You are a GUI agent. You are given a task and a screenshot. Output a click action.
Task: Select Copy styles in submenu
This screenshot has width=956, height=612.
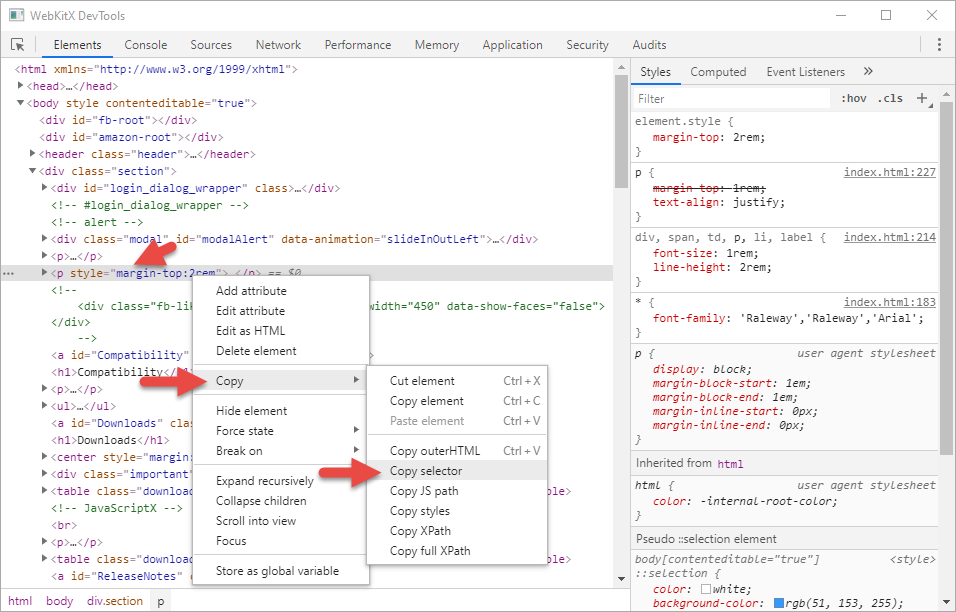pyautogui.click(x=457, y=511)
